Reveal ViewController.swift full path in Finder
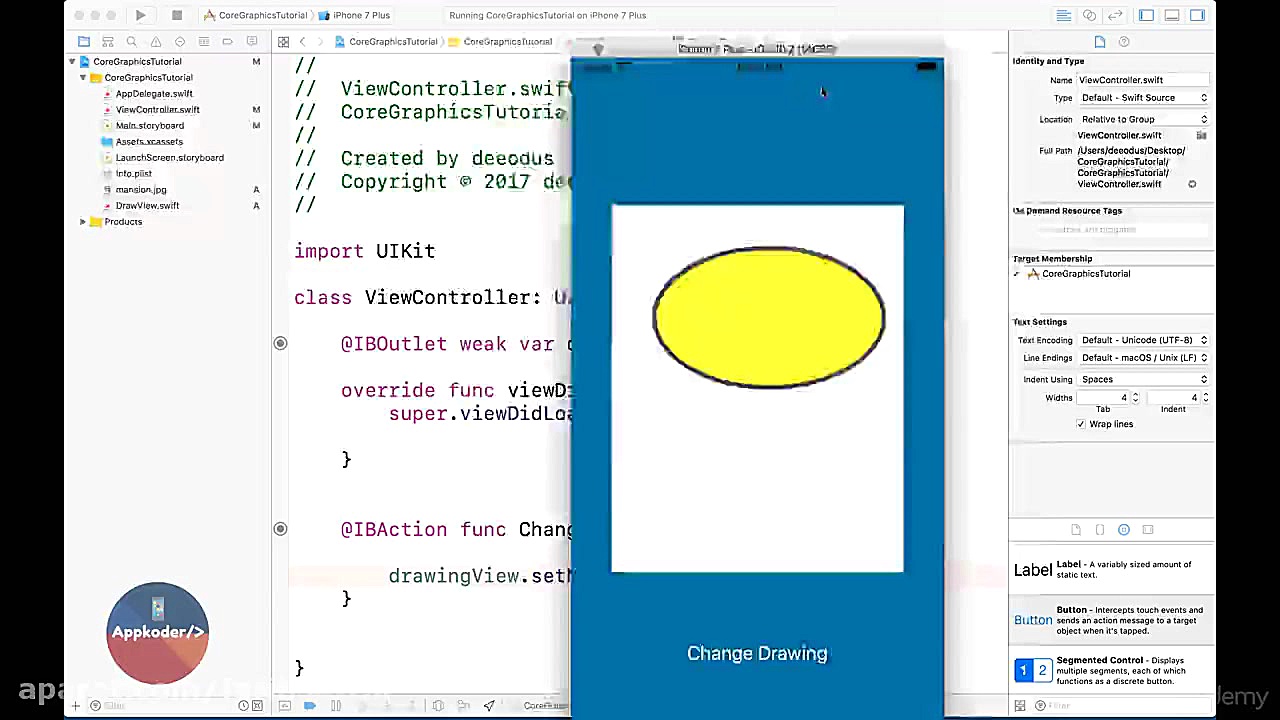This screenshot has width=1280, height=720. coord(1192,184)
